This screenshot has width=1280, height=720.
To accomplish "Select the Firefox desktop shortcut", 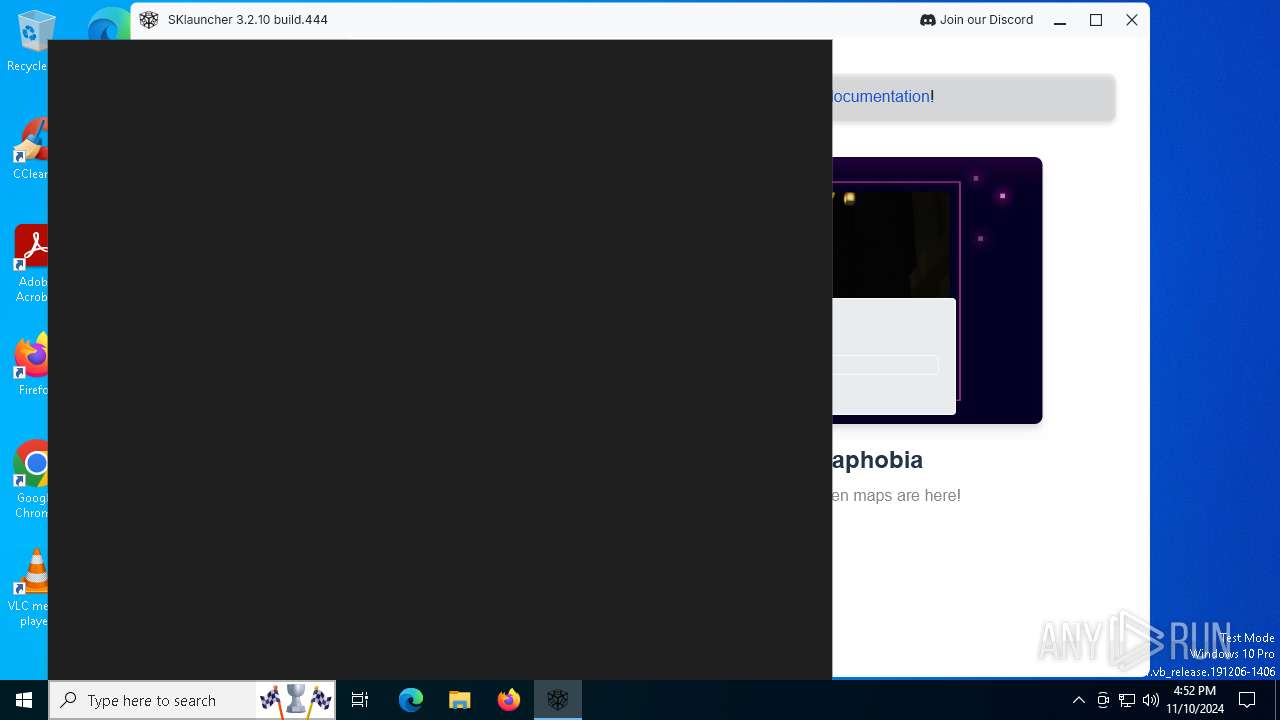I will coord(31,366).
